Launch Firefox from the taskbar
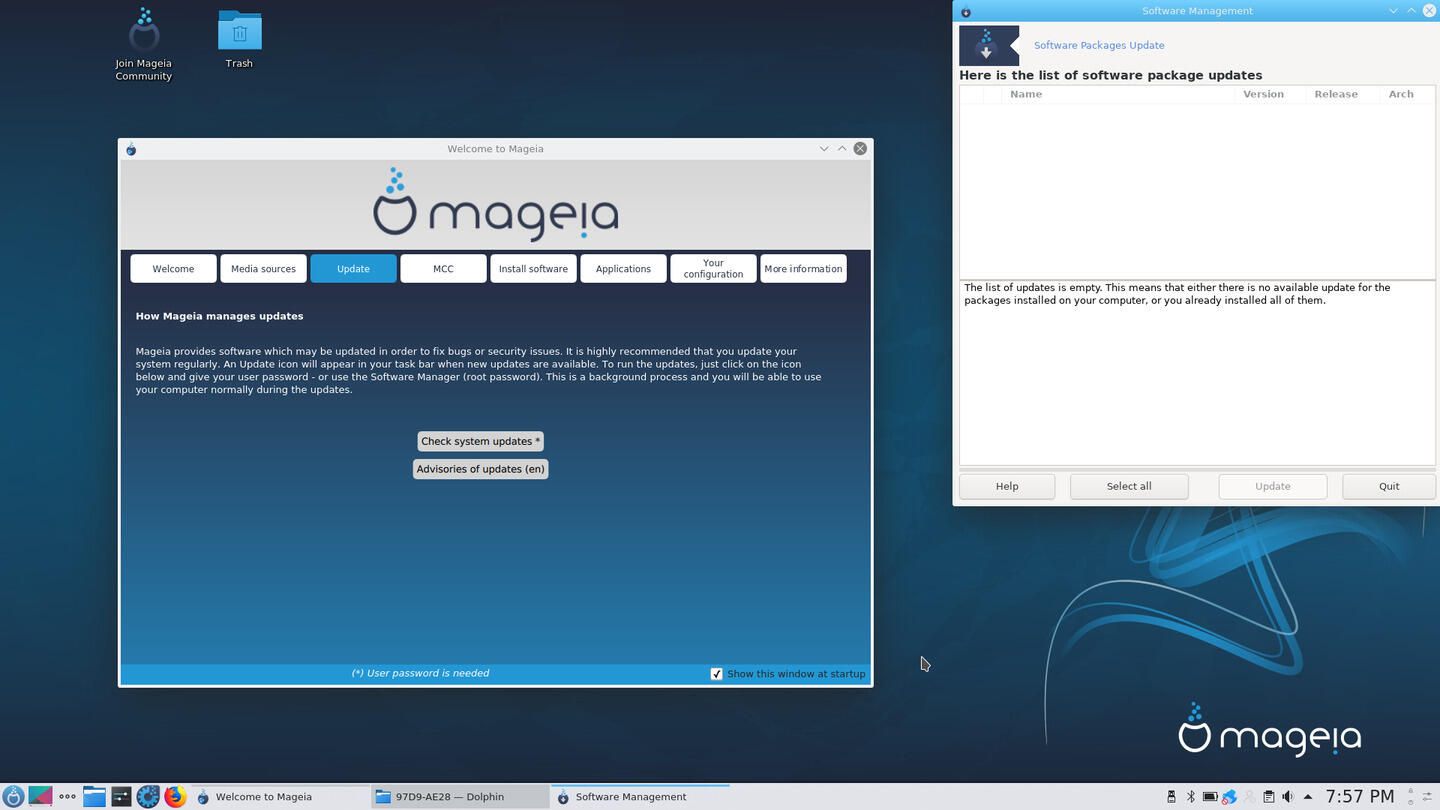1440x810 pixels. click(175, 797)
